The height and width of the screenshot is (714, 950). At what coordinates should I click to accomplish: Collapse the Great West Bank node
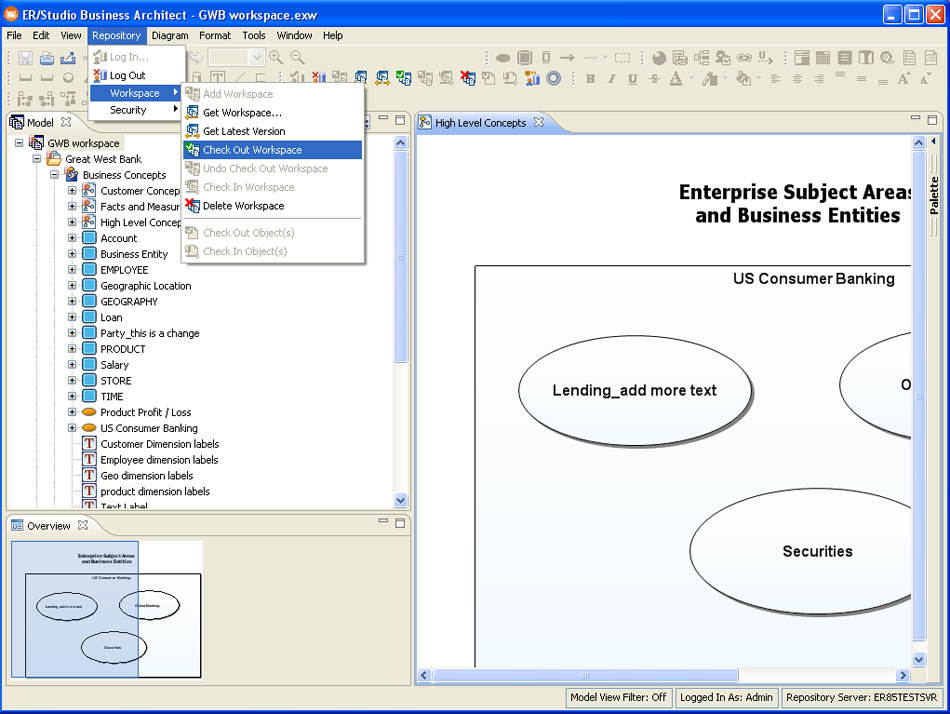[x=37, y=159]
